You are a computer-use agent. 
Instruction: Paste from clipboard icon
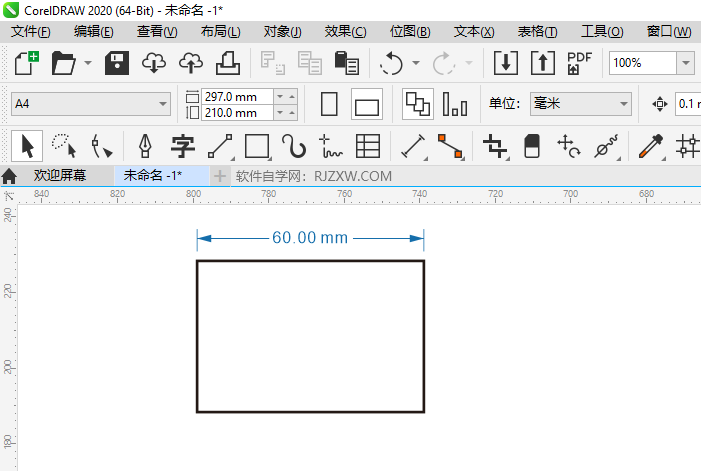point(346,63)
